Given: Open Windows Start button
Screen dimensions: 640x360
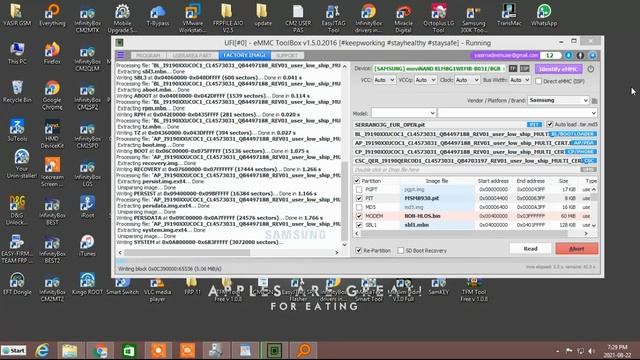Looking at the screenshot, I should point(13,350).
